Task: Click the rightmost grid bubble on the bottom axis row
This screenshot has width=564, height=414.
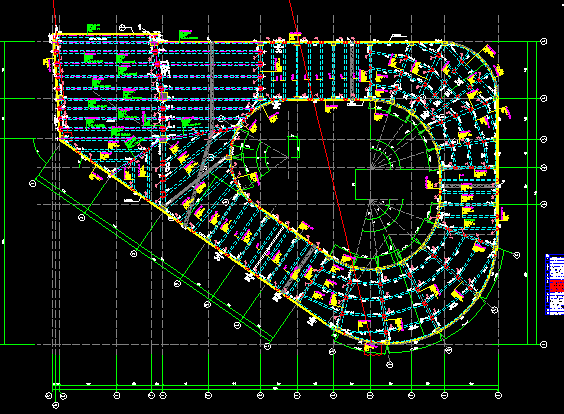Action: click(x=498, y=396)
